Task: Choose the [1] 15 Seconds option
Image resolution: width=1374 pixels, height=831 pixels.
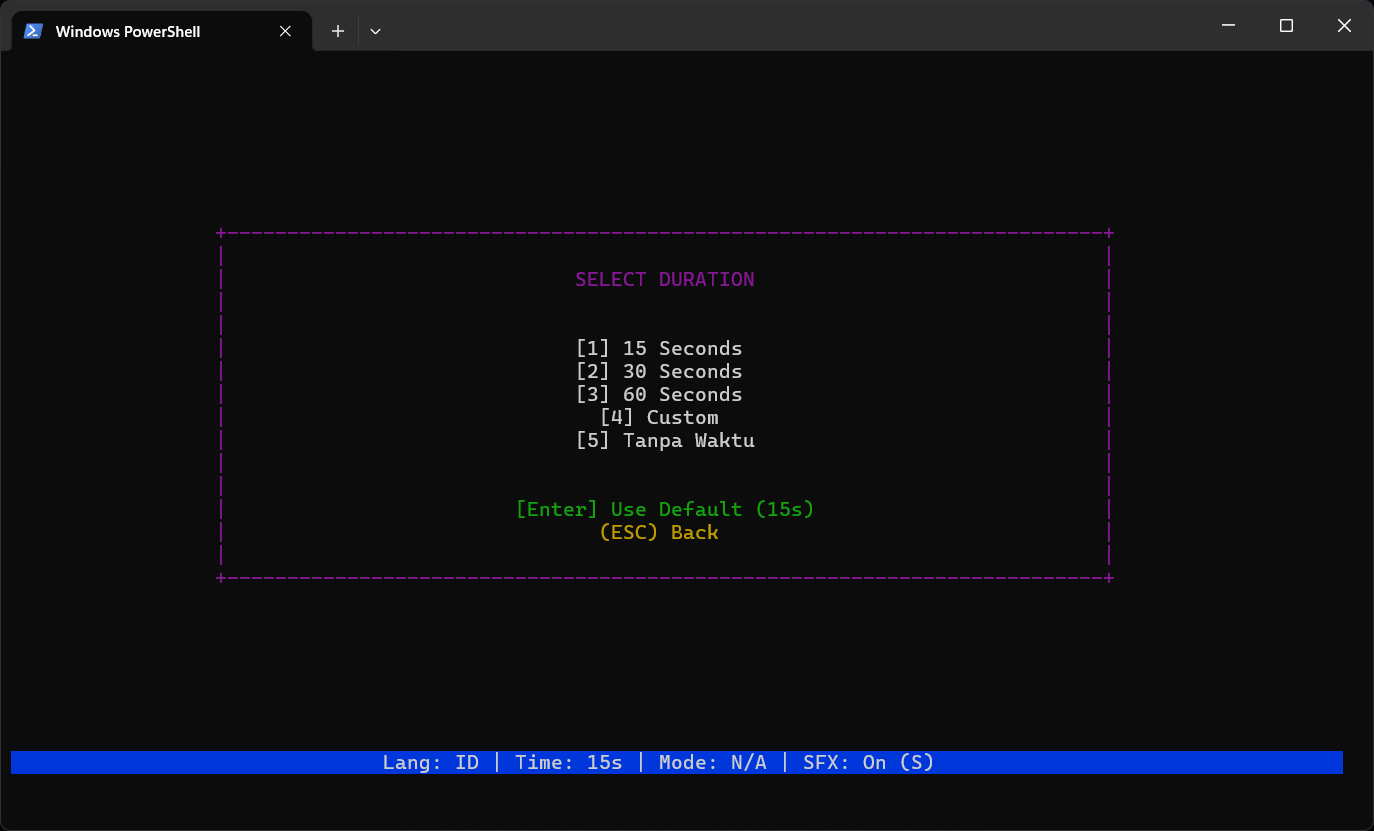Action: click(x=659, y=349)
